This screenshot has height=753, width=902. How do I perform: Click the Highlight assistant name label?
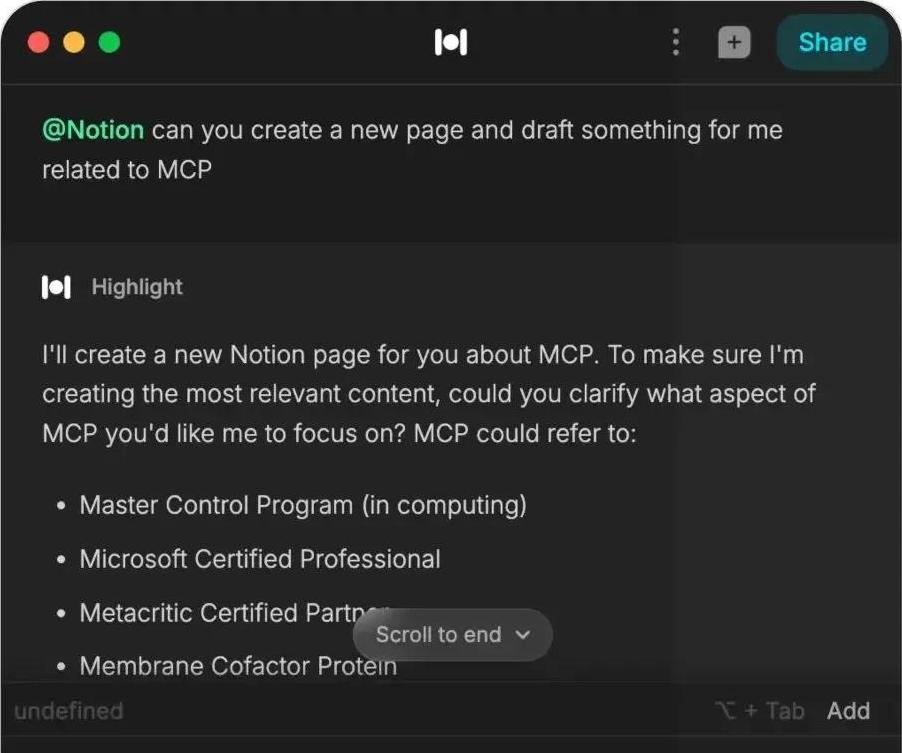click(x=137, y=286)
